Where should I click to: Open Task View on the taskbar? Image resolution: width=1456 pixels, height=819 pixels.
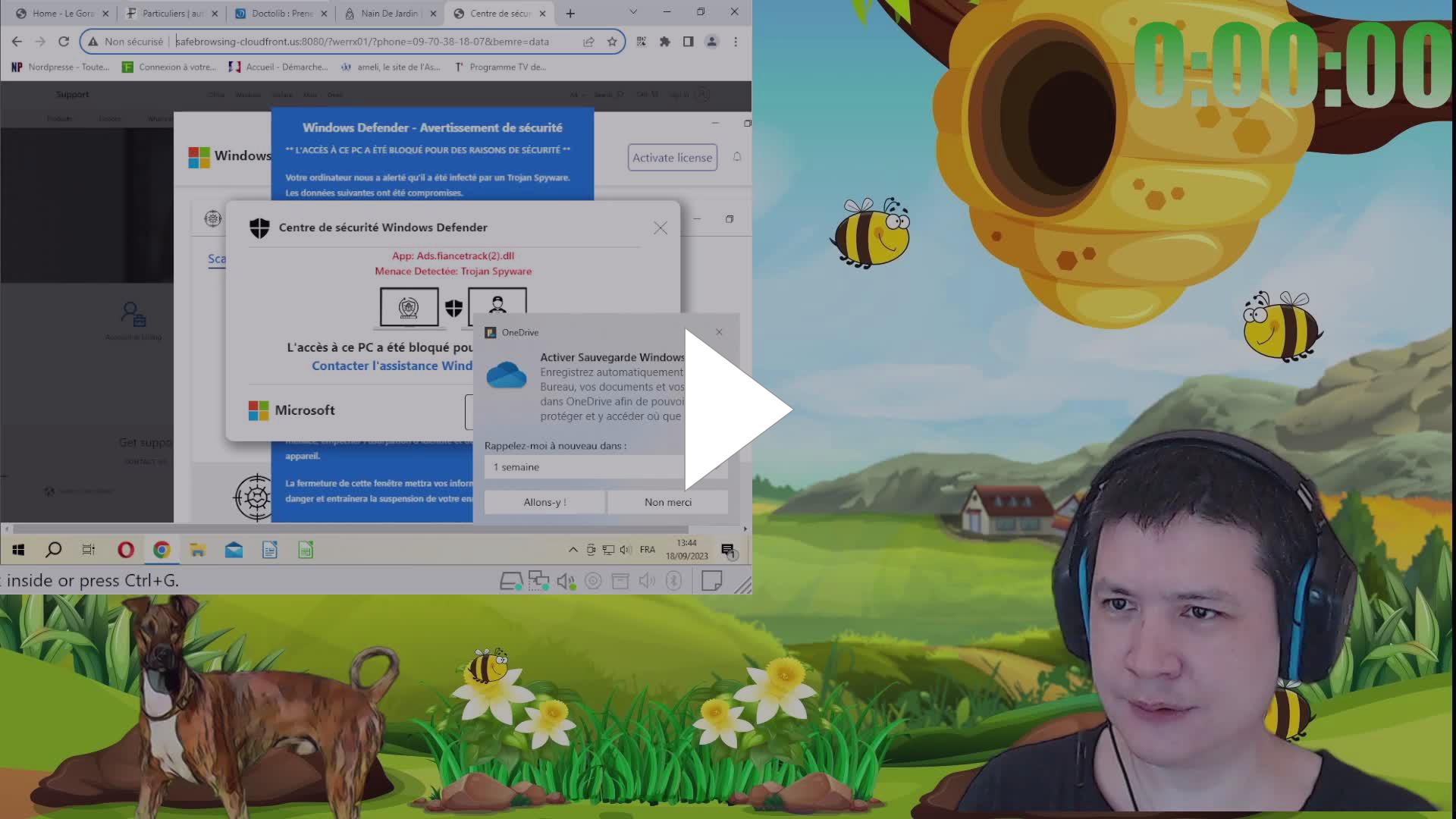tap(88, 549)
